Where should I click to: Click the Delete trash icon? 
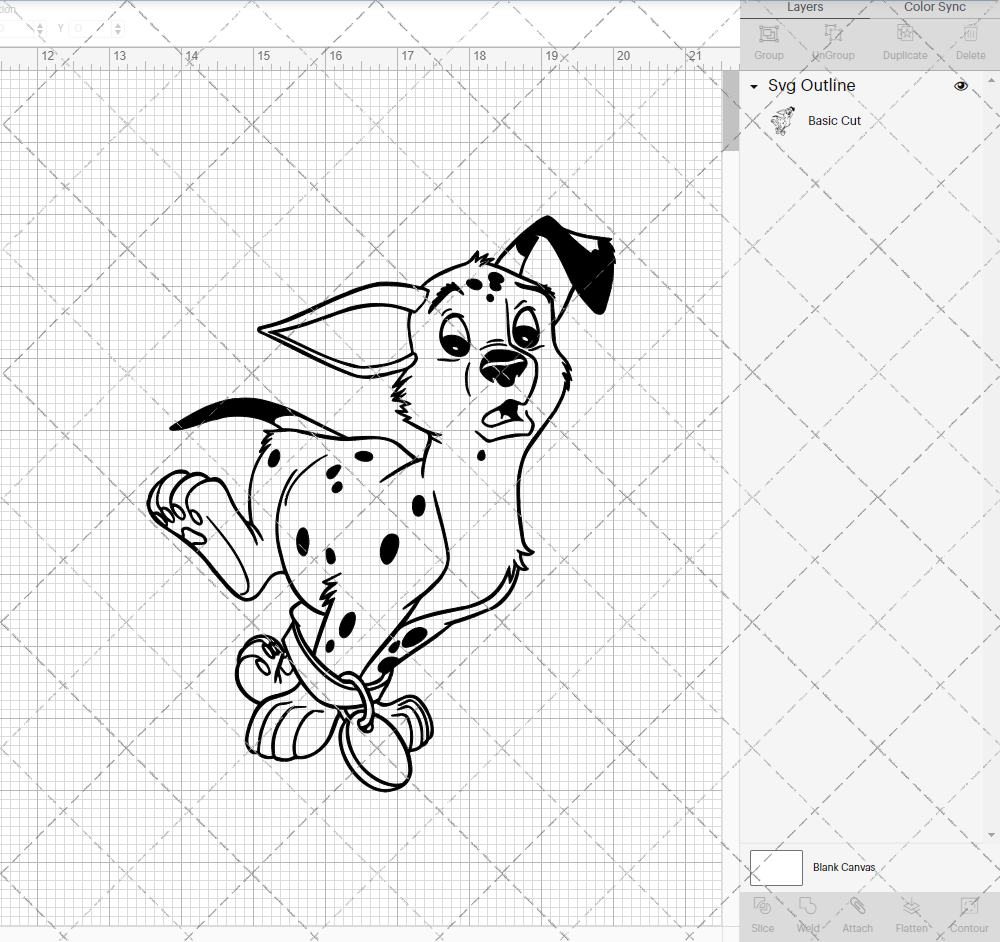970,34
